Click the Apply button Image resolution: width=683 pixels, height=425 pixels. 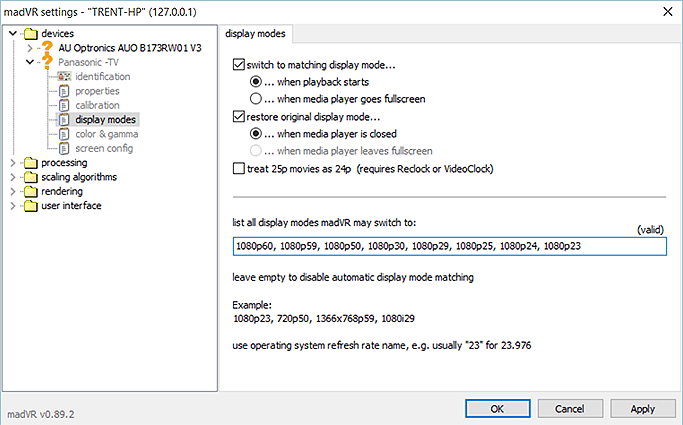click(643, 409)
